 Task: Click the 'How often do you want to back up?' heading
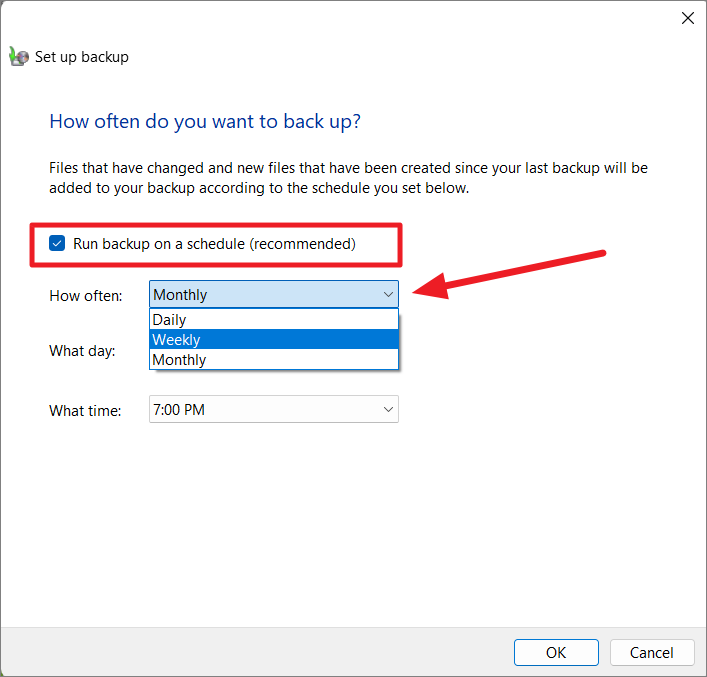[205, 122]
